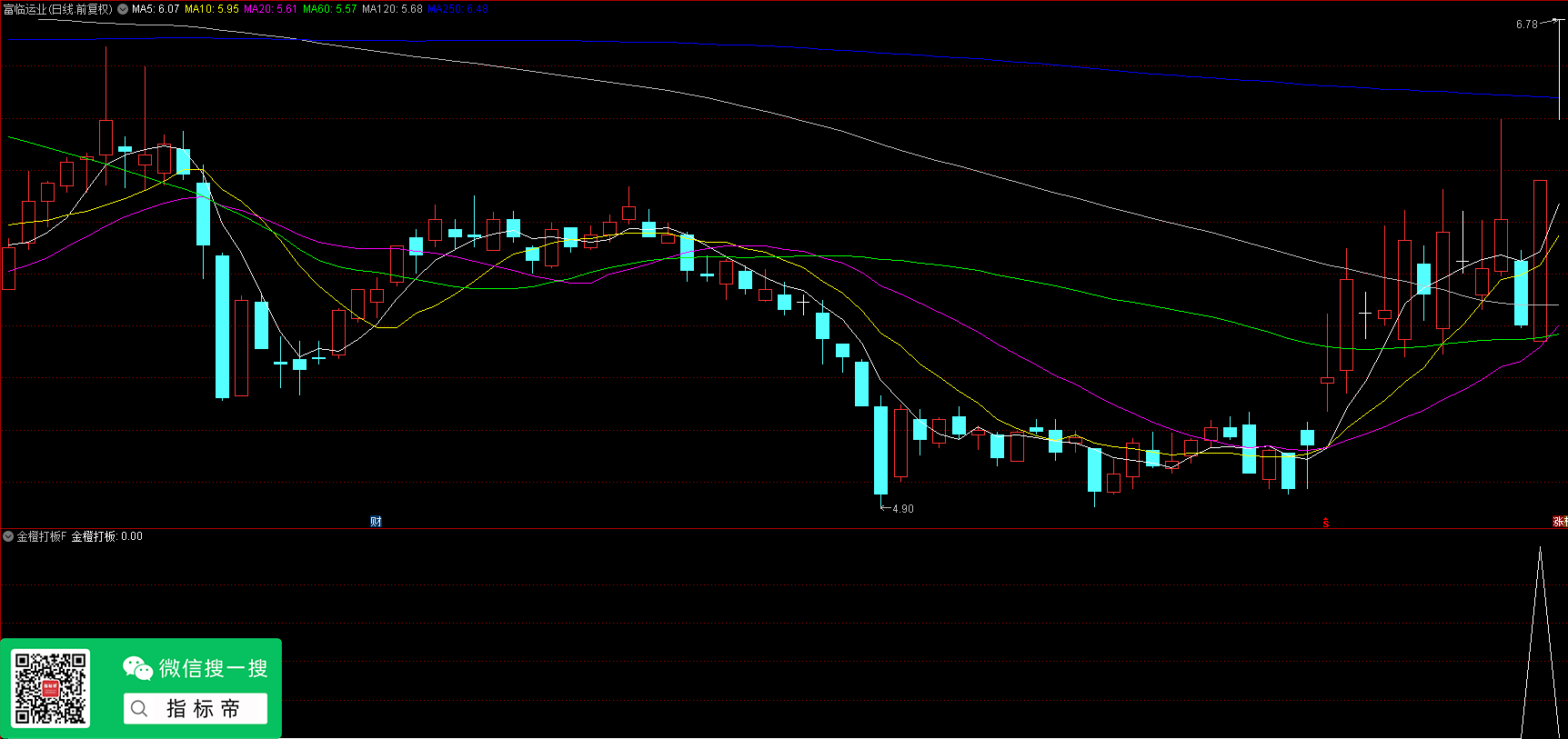Select the yellow MA10 label

[x=211, y=9]
